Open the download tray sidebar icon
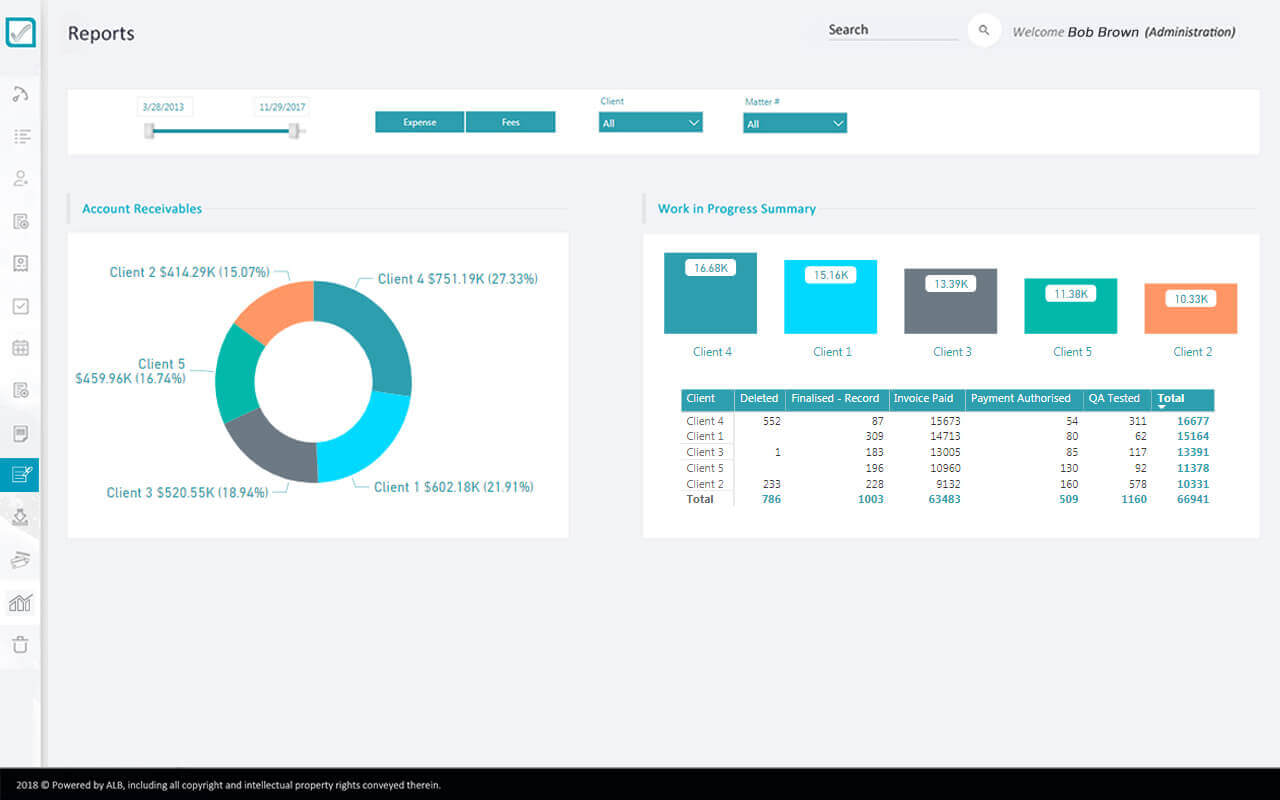 coord(20,517)
